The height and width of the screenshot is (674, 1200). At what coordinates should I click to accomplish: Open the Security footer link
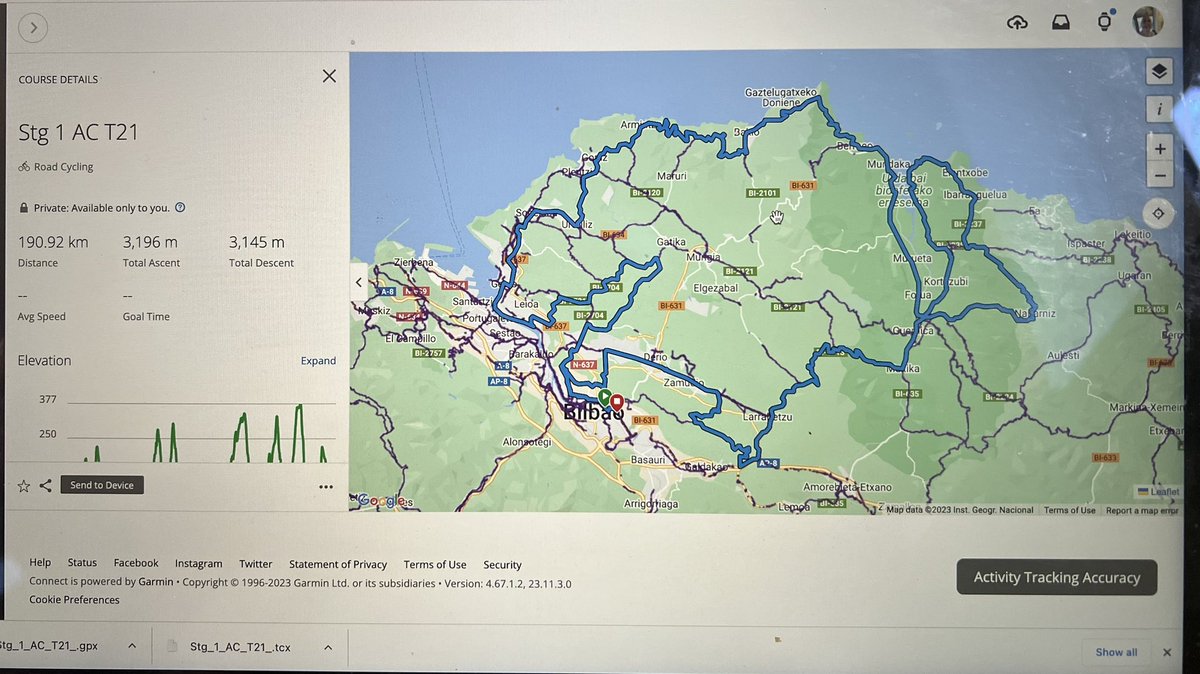(502, 565)
